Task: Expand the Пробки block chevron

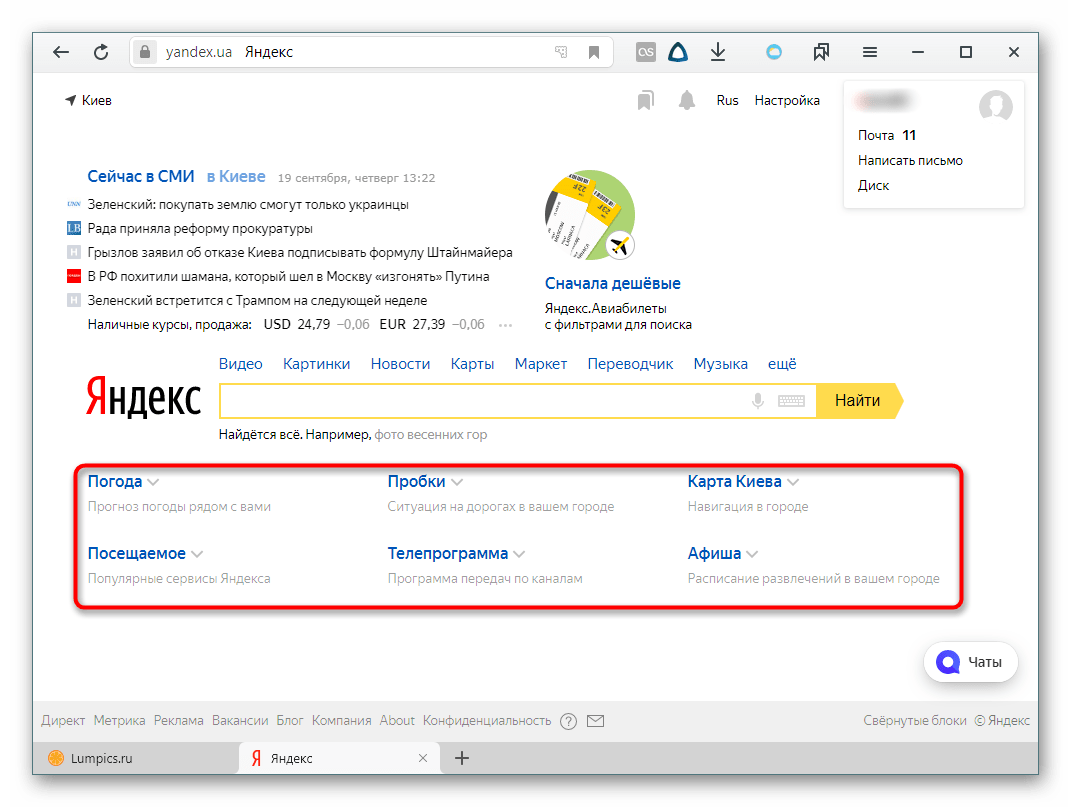Action: click(456, 482)
